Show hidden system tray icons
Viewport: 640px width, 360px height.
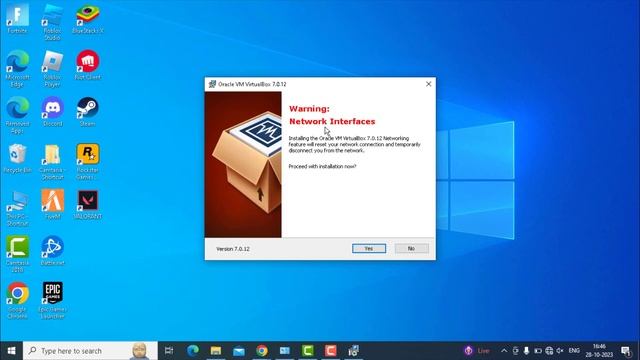click(x=504, y=351)
